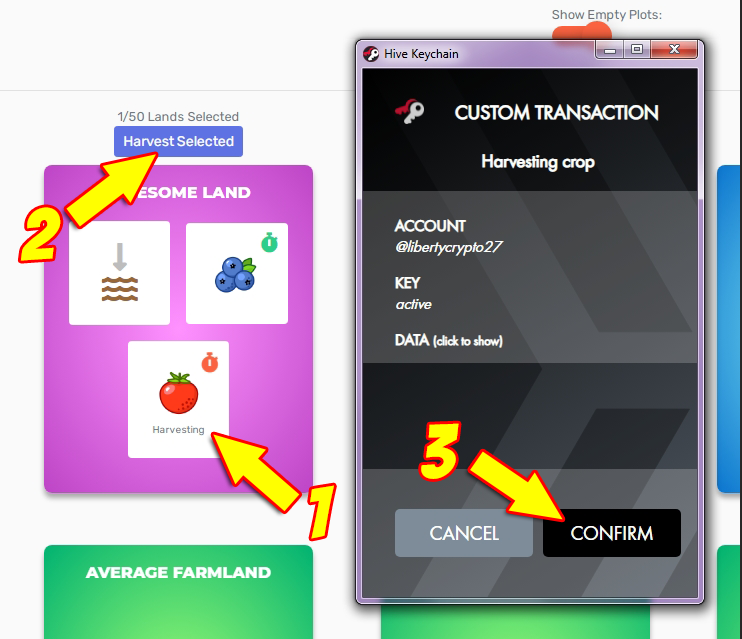The width and height of the screenshot is (742, 639).
Task: Confirm the Hive Keychain transaction
Action: tap(611, 533)
